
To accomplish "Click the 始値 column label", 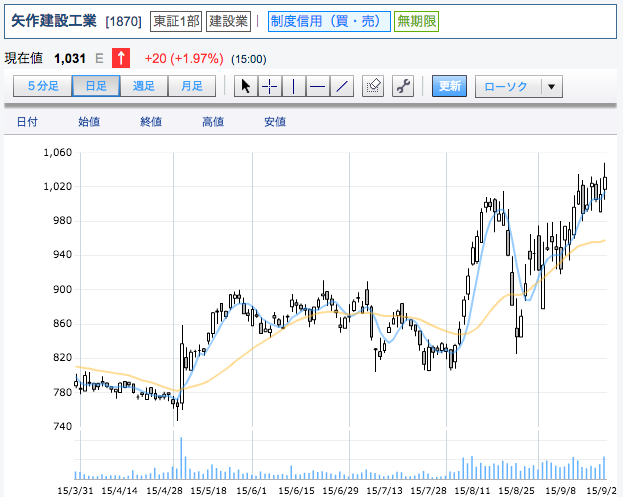I will pyautogui.click(x=89, y=122).
